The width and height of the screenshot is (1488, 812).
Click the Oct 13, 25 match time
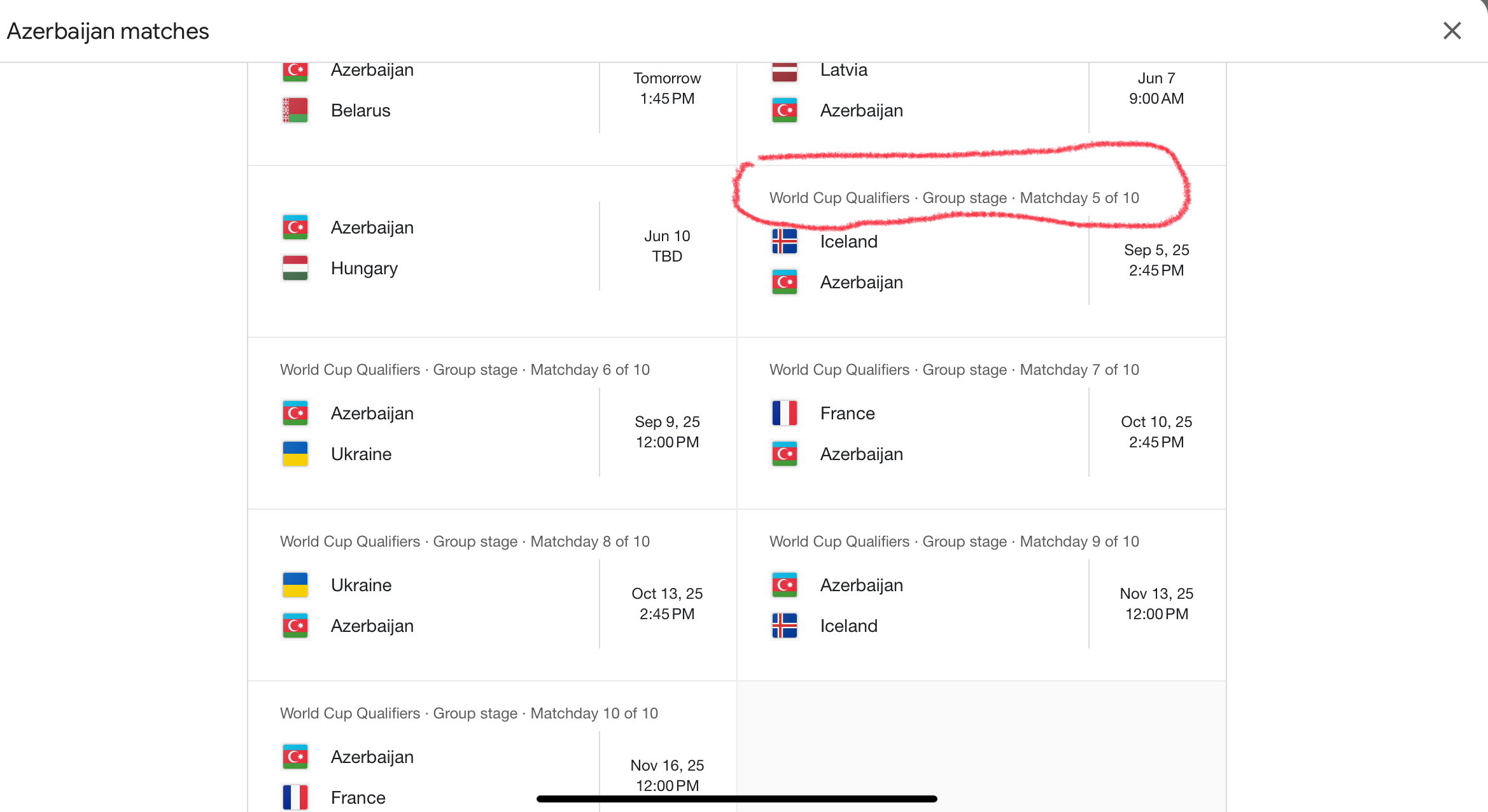pos(667,603)
